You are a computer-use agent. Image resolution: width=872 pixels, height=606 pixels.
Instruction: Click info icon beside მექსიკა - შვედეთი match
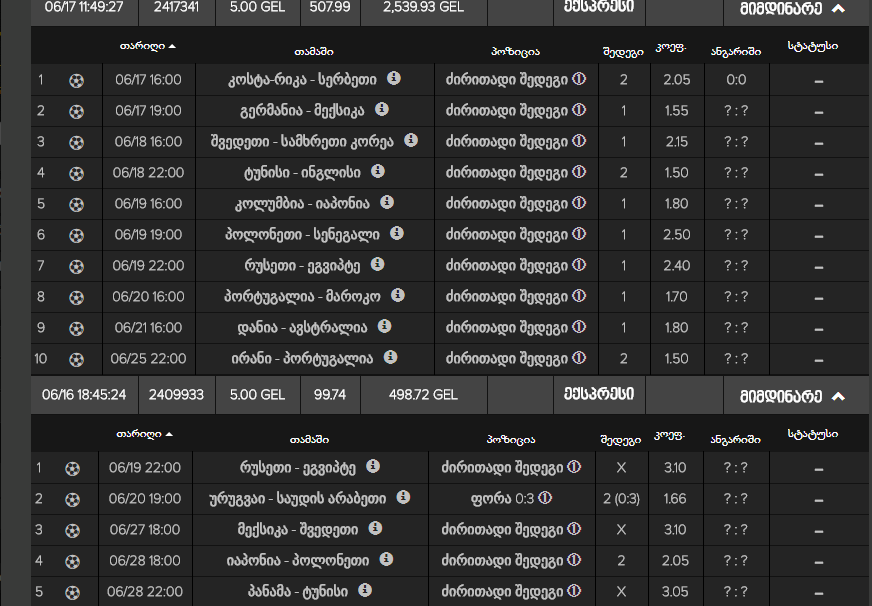(375, 528)
